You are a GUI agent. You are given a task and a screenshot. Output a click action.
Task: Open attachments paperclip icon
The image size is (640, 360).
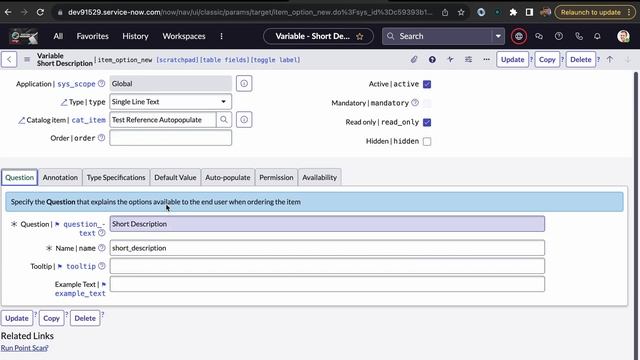tap(414, 60)
